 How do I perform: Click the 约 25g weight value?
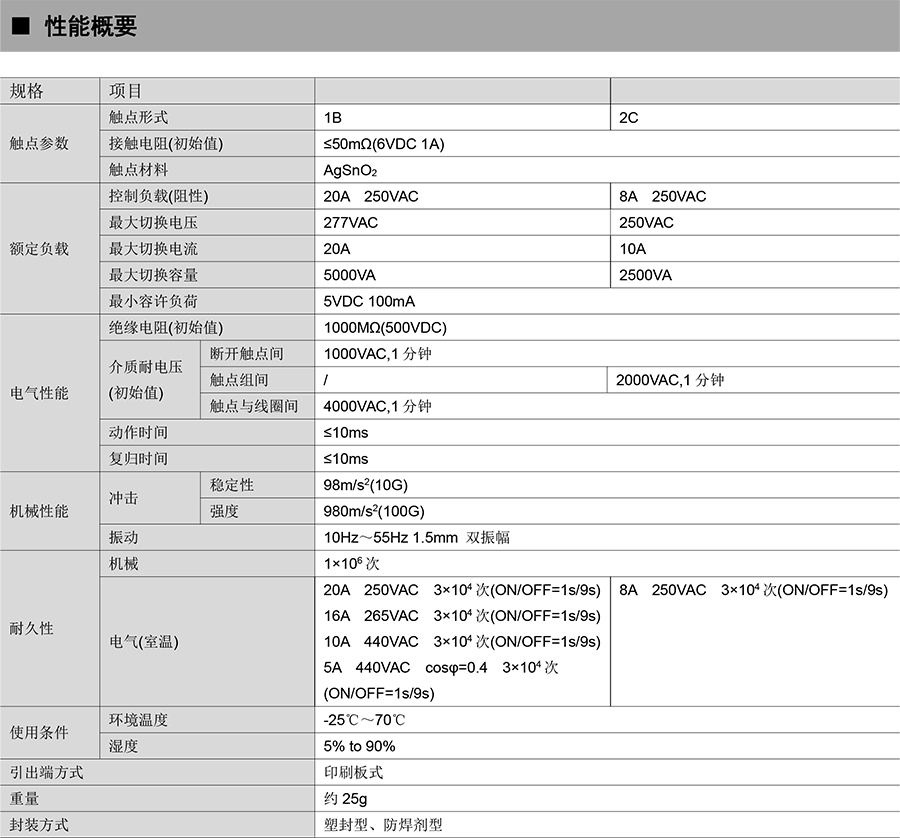click(345, 798)
